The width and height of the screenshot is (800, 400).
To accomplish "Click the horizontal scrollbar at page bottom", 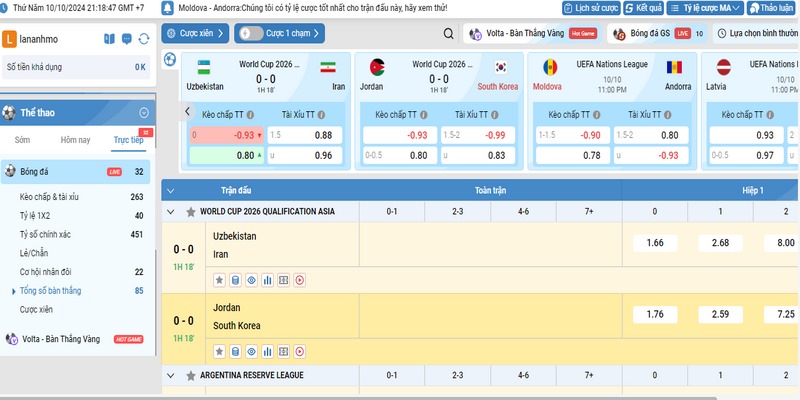I will click(357, 397).
